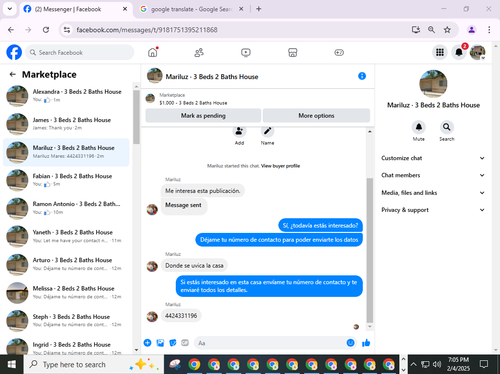Viewport: 500px width, 374px height.
Task: Open the Chrome tab search dropdown
Action: (10, 9)
